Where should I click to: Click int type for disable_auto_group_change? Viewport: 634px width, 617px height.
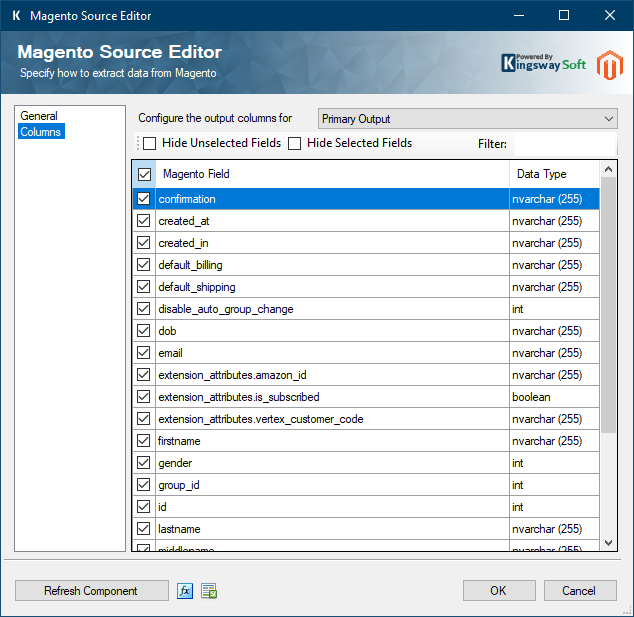pyautogui.click(x=554, y=309)
